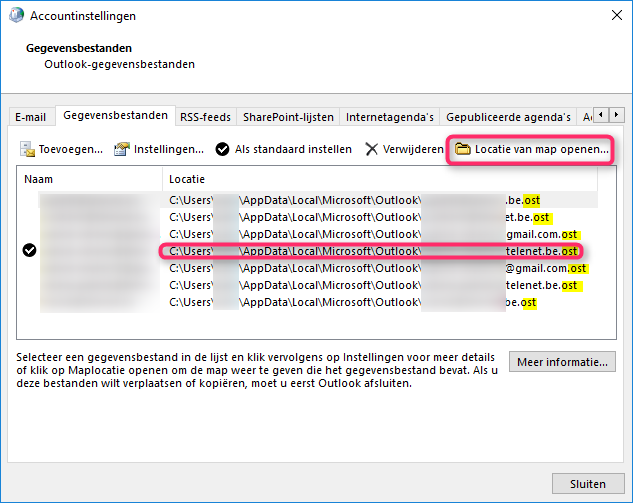
Task: Click the Naam column header
Action: (x=89, y=179)
